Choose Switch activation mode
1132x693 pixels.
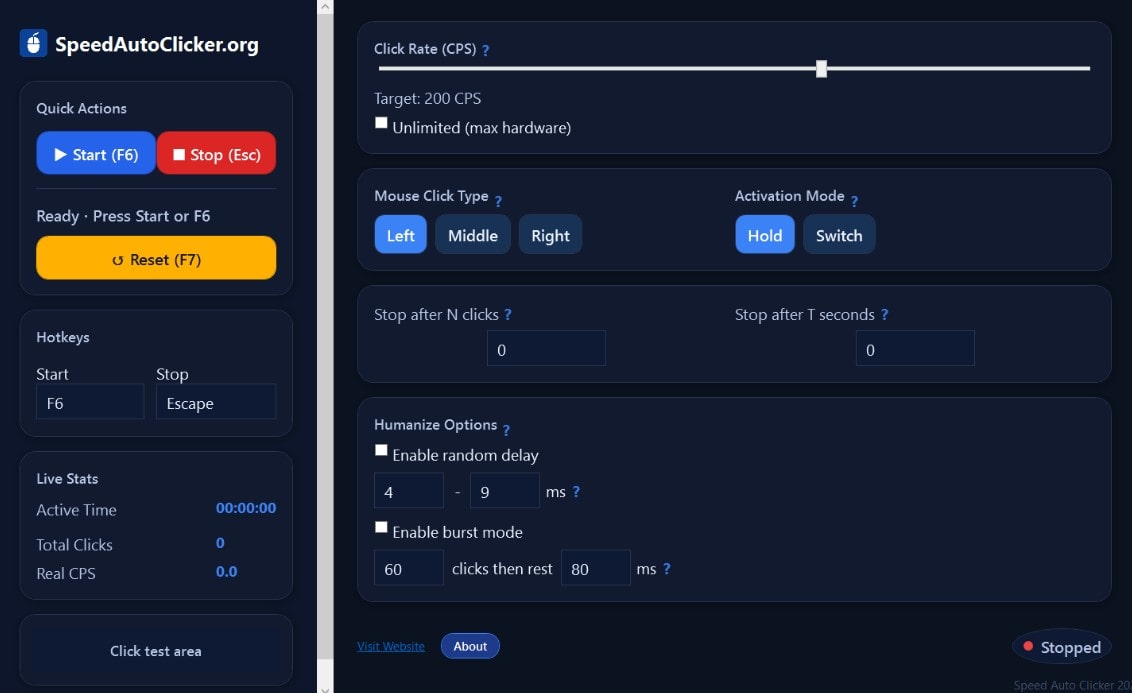[x=839, y=235]
